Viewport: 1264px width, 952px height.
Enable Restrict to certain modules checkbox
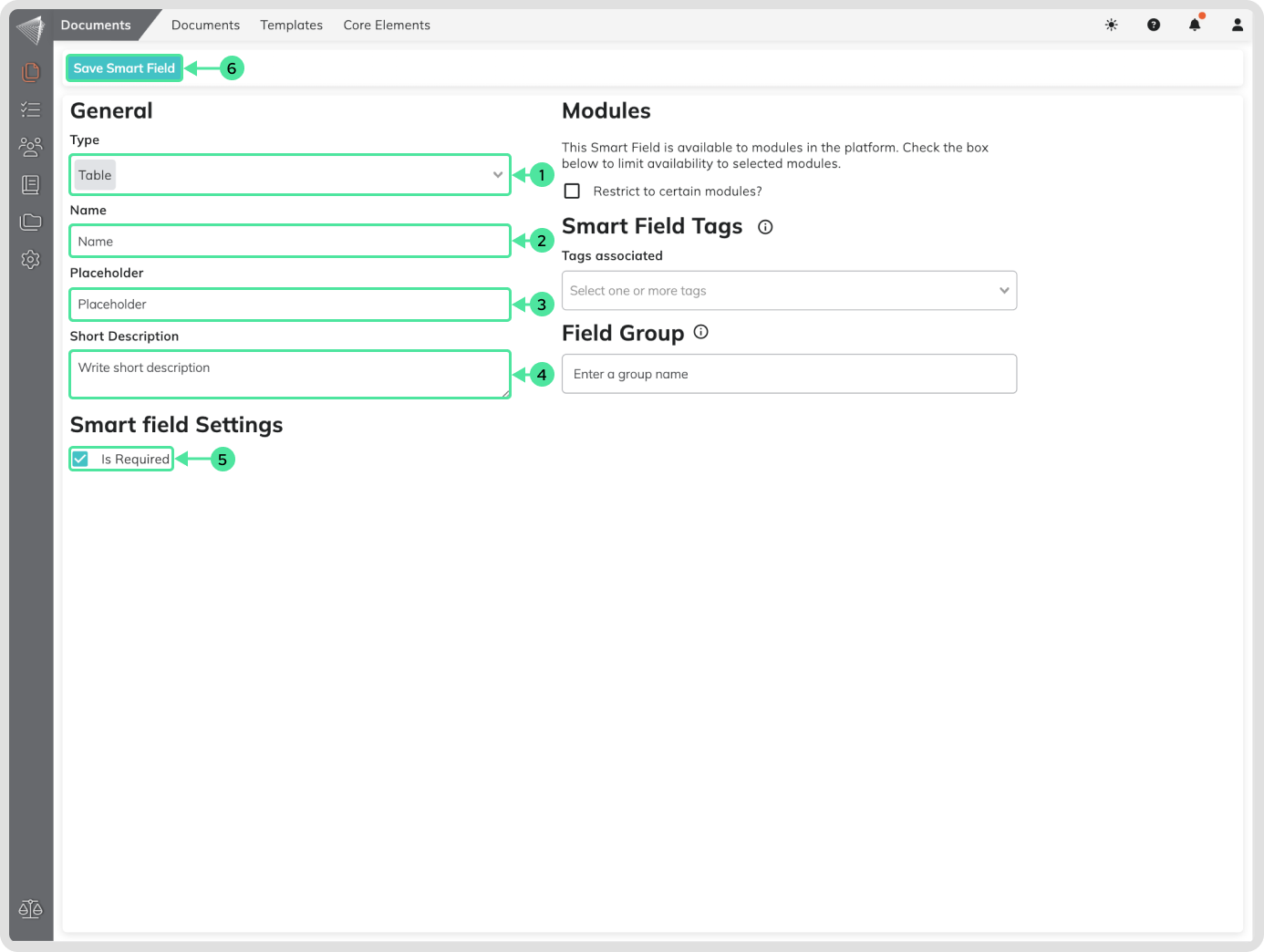[x=572, y=191]
